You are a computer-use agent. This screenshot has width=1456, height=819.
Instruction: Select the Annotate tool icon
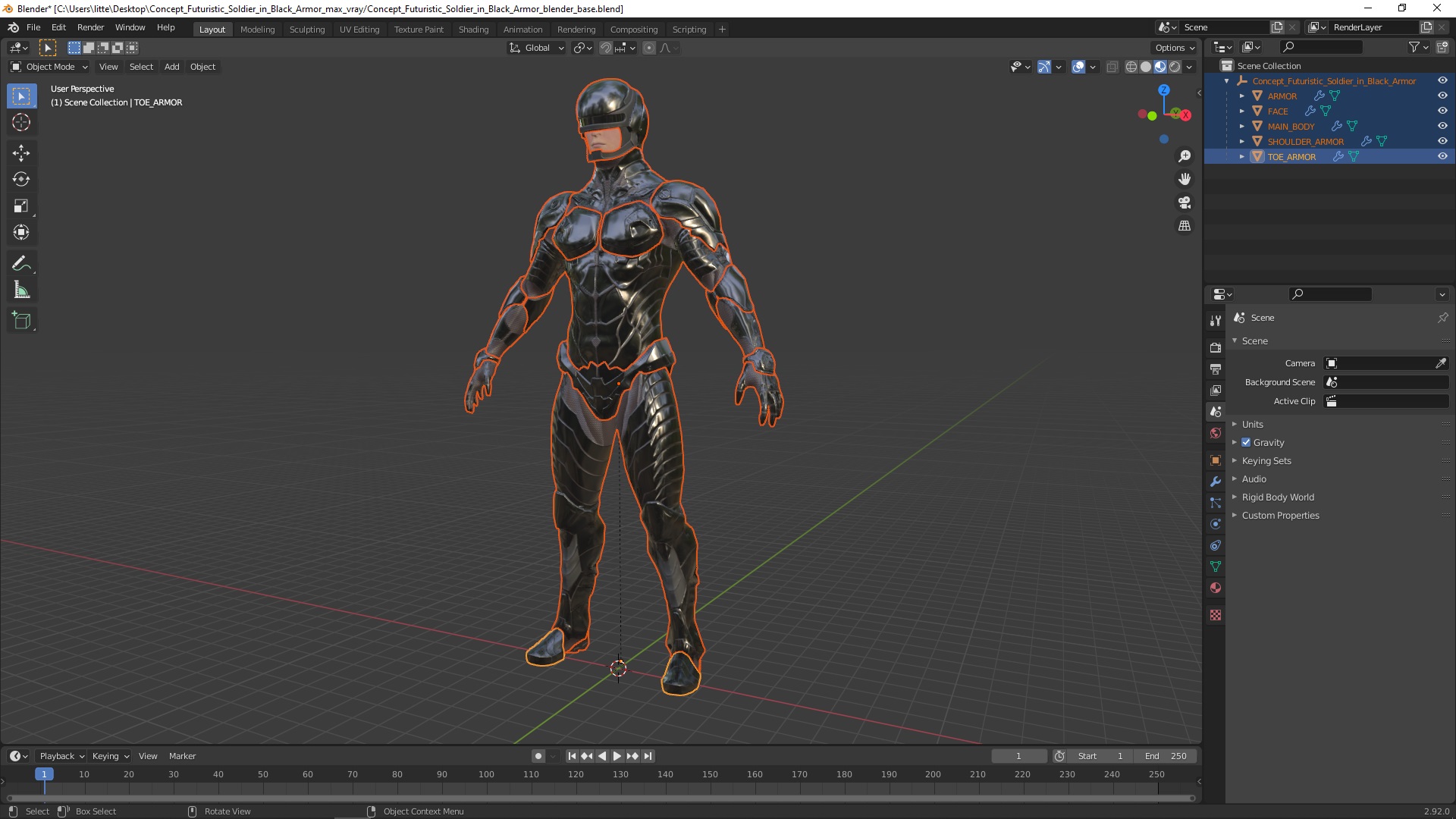click(21, 262)
